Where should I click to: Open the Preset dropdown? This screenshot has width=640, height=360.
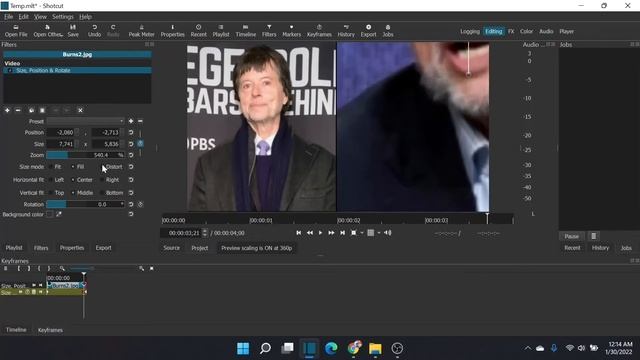coord(85,121)
